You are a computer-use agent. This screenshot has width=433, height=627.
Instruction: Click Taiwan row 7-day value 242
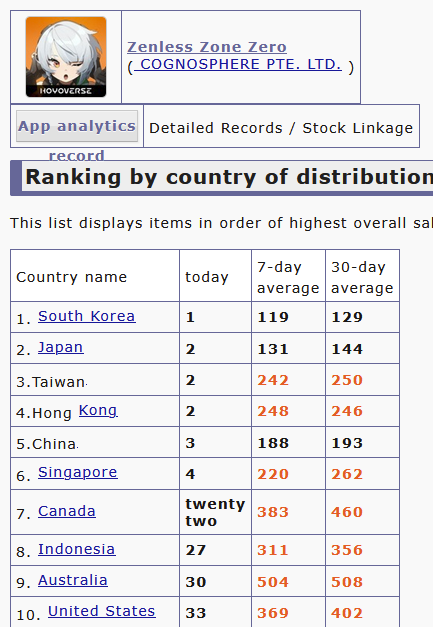coord(273,380)
